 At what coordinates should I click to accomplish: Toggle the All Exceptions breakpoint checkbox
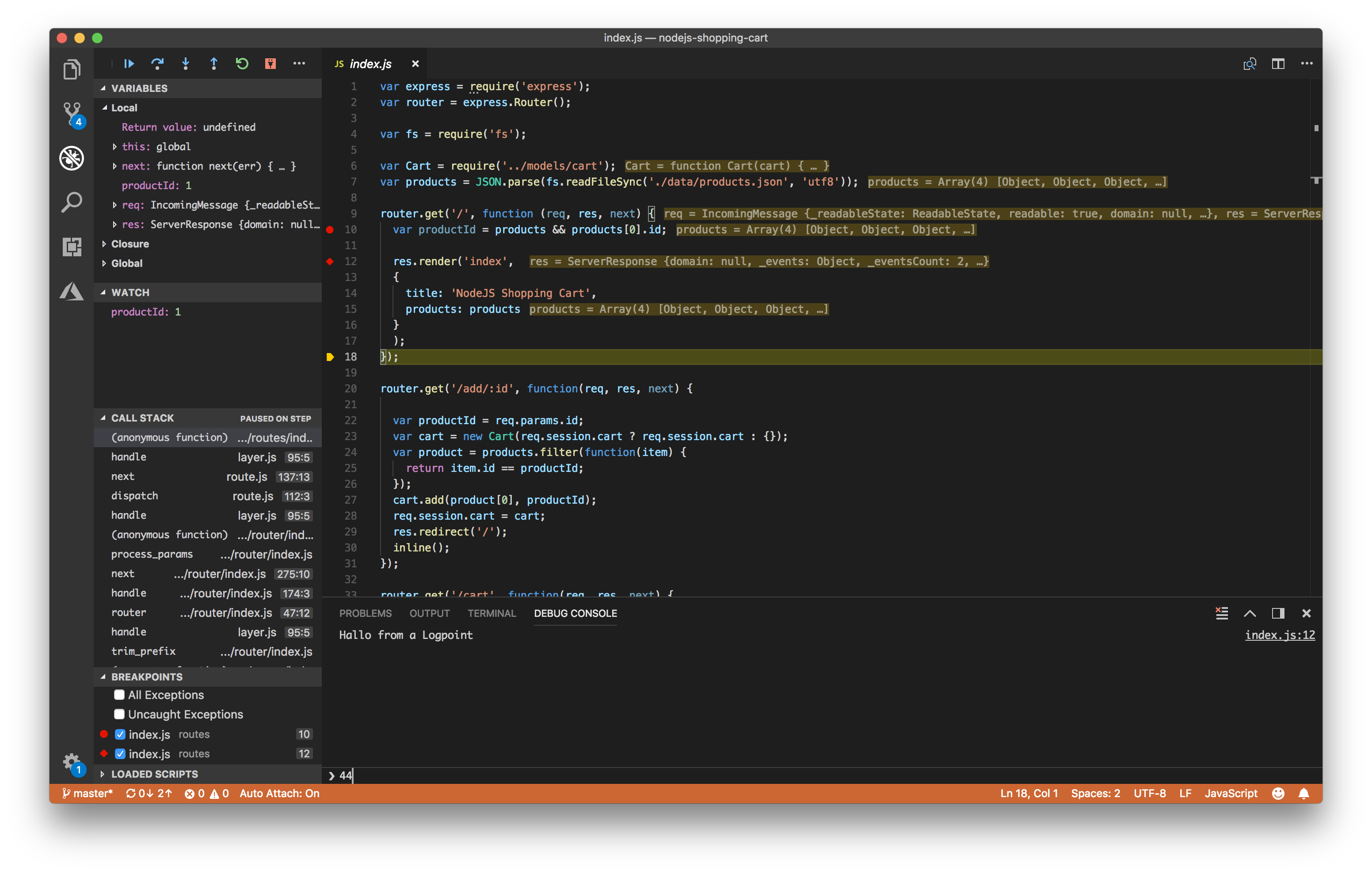click(119, 695)
